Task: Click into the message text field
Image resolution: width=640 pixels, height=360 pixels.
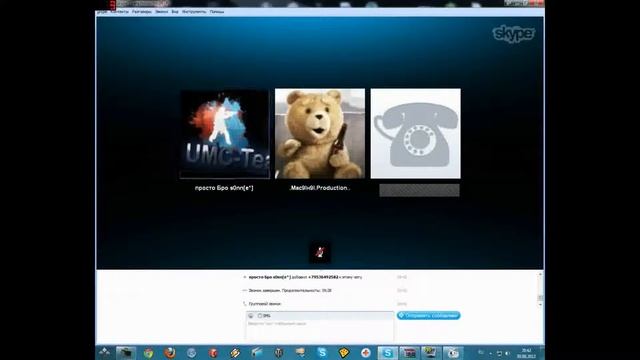Action: [320, 330]
